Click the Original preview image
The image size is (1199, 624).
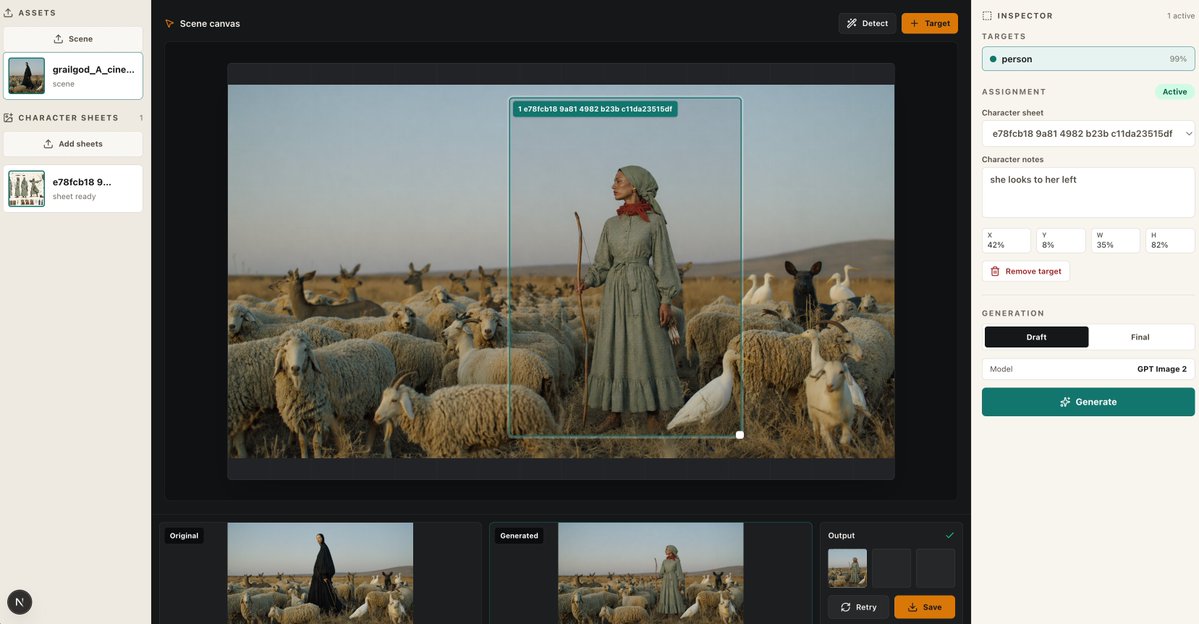pyautogui.click(x=320, y=573)
